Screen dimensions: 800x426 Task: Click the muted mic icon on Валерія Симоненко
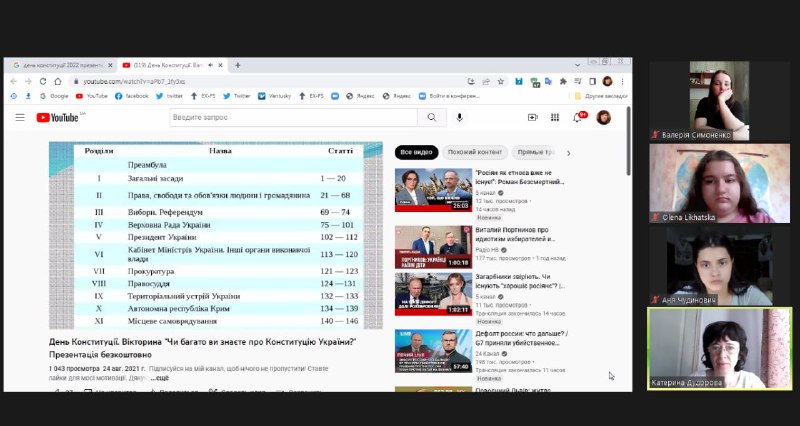click(655, 135)
